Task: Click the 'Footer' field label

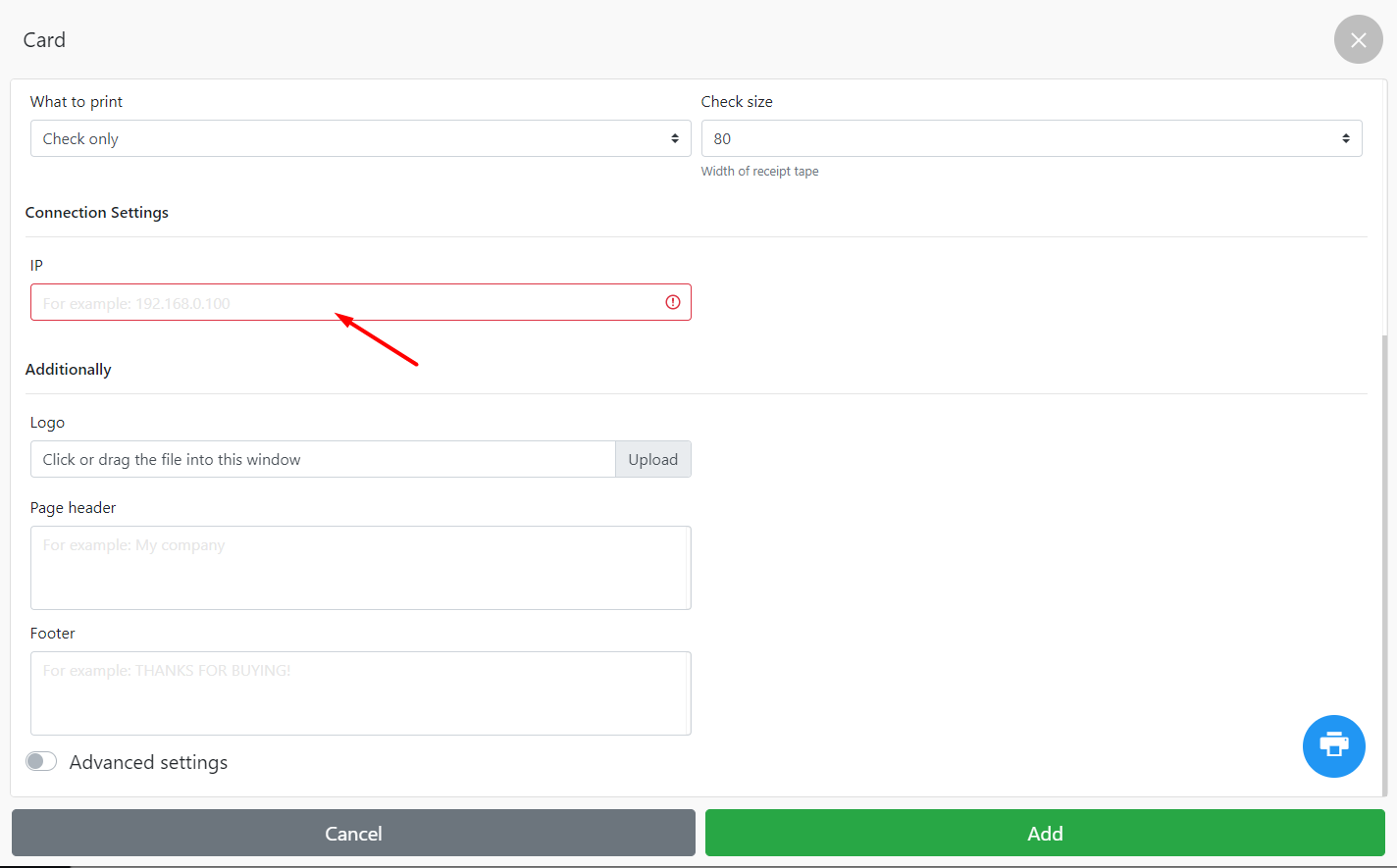Action: point(53,634)
